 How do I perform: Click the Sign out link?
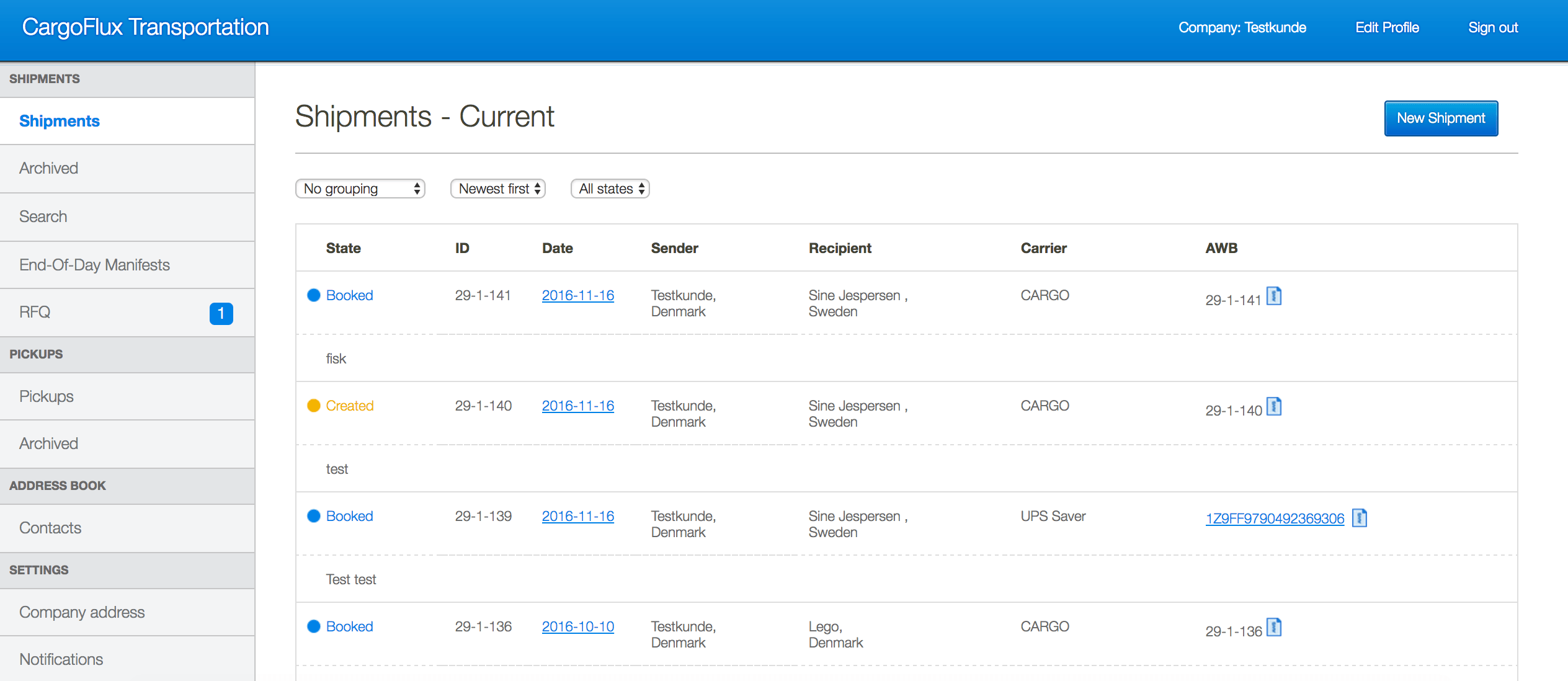(1493, 27)
